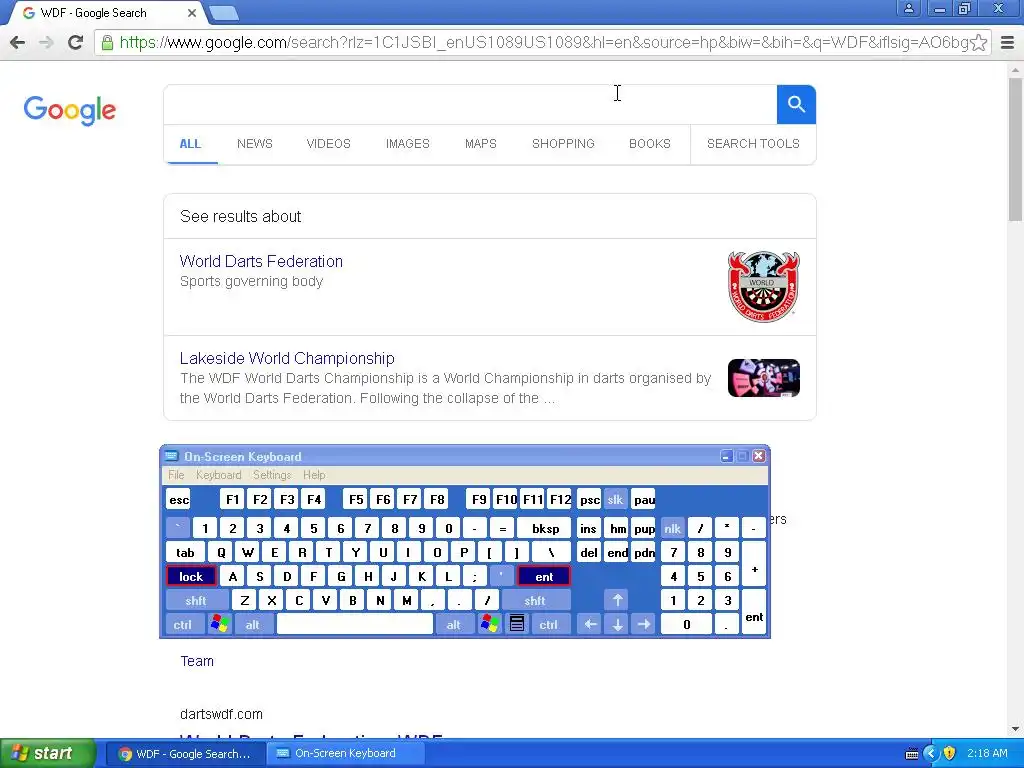Switch to NEWS search tab
The width and height of the screenshot is (1024, 768).
(x=255, y=144)
